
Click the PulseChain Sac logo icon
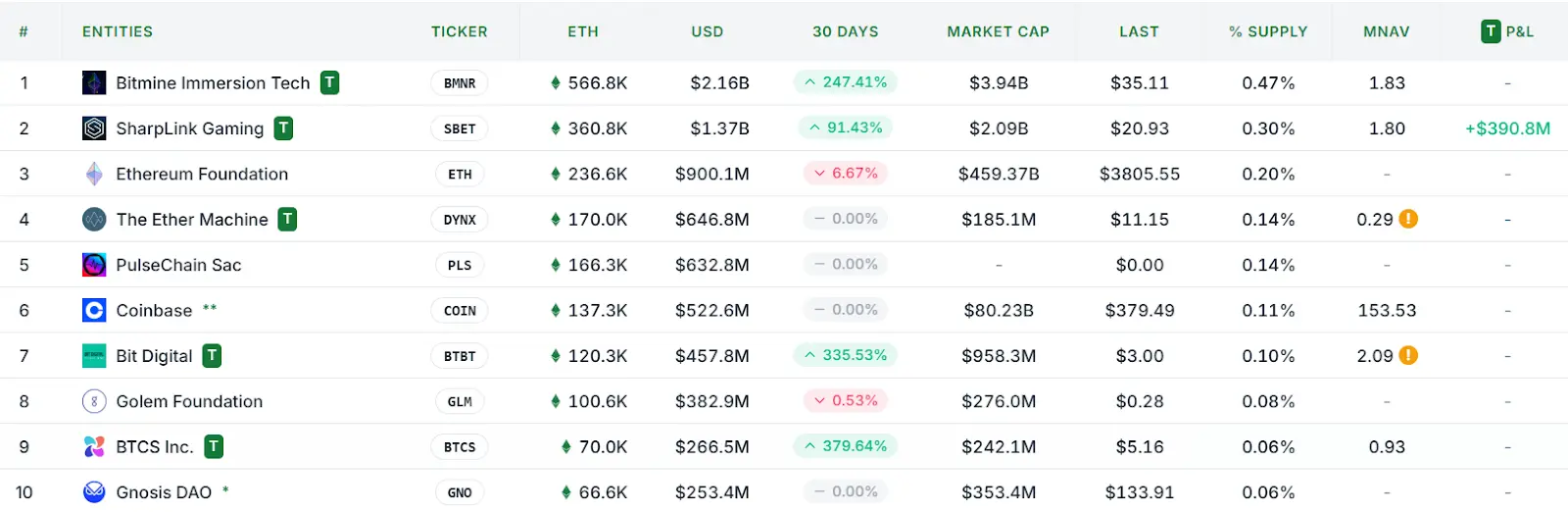click(x=94, y=265)
